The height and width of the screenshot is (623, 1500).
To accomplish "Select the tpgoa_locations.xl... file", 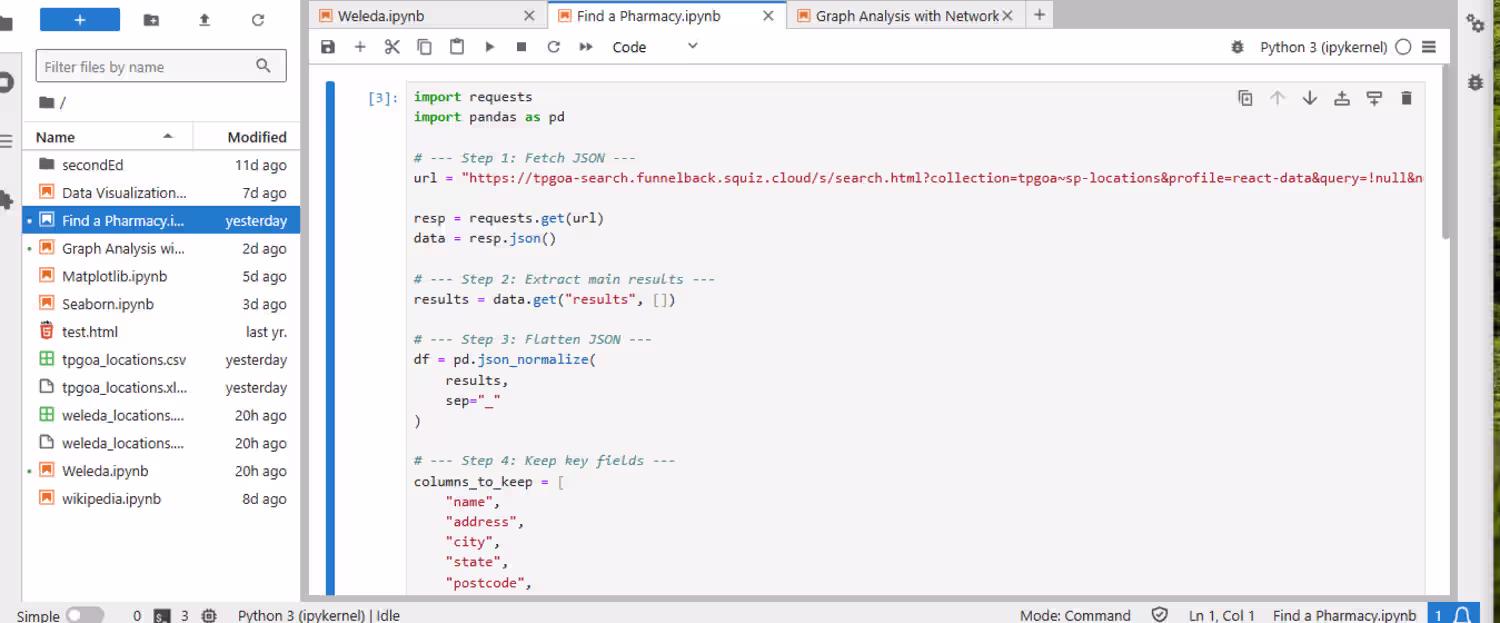I will pos(161,387).
